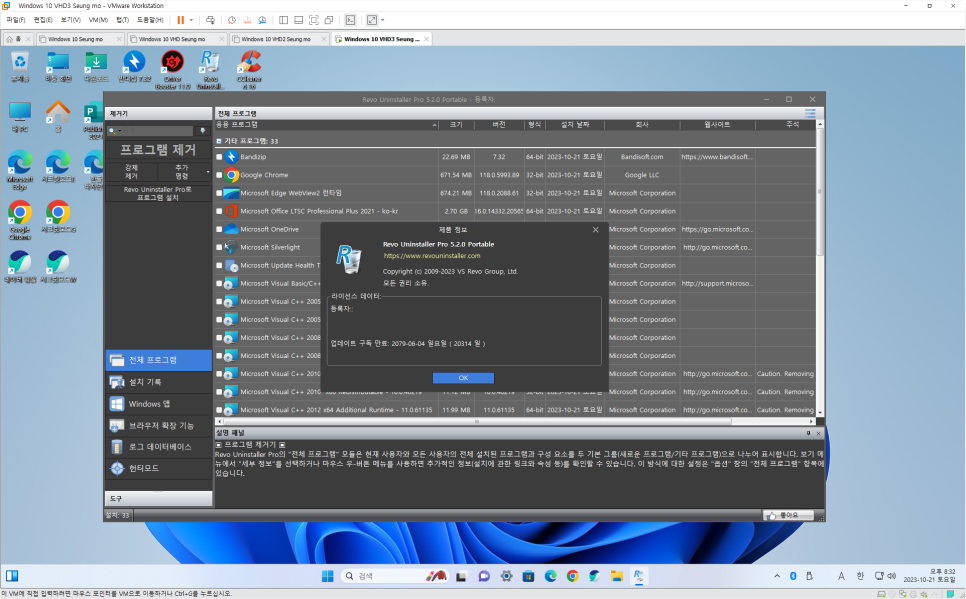
Task: Click the 프로그램 제거 button
Action: coord(158,150)
